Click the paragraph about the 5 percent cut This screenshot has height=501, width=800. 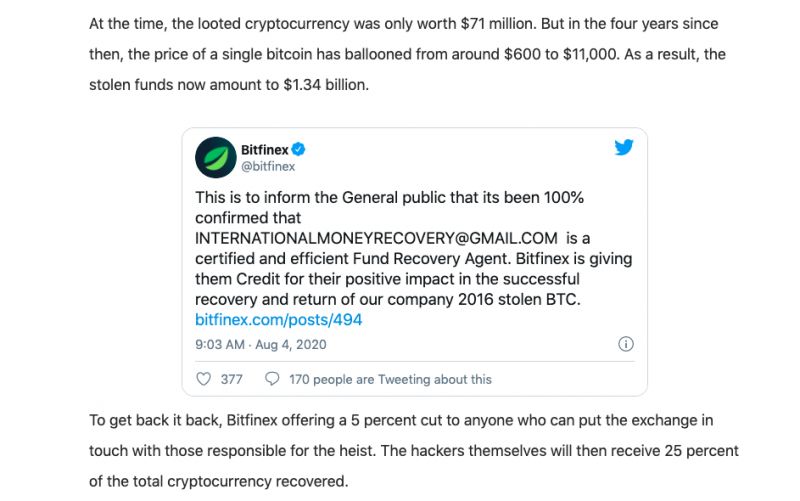(x=414, y=451)
